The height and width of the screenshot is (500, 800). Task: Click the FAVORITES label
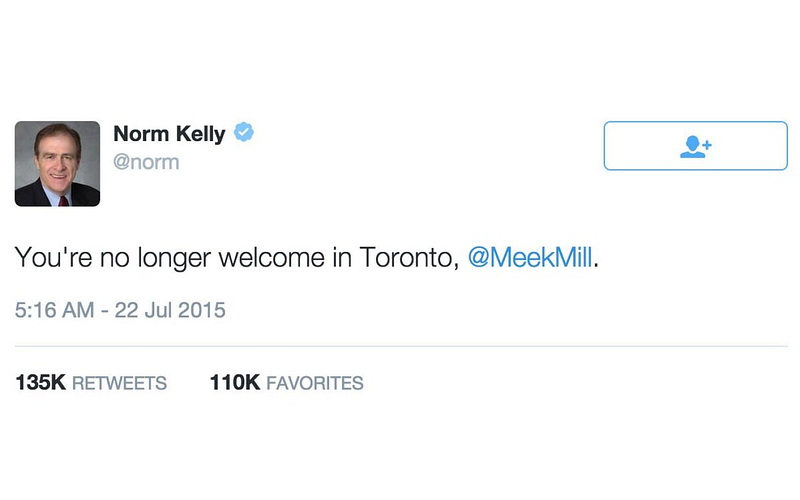[315, 383]
